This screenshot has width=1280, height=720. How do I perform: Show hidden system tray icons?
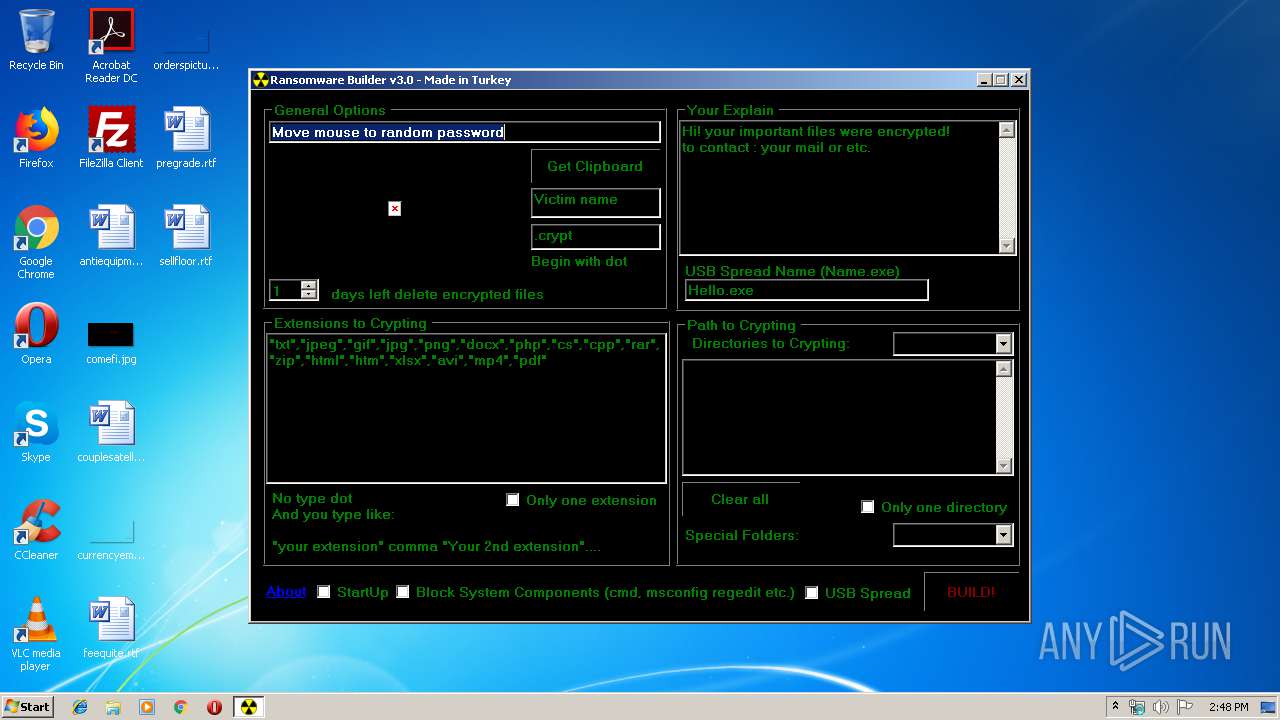click(x=1115, y=707)
